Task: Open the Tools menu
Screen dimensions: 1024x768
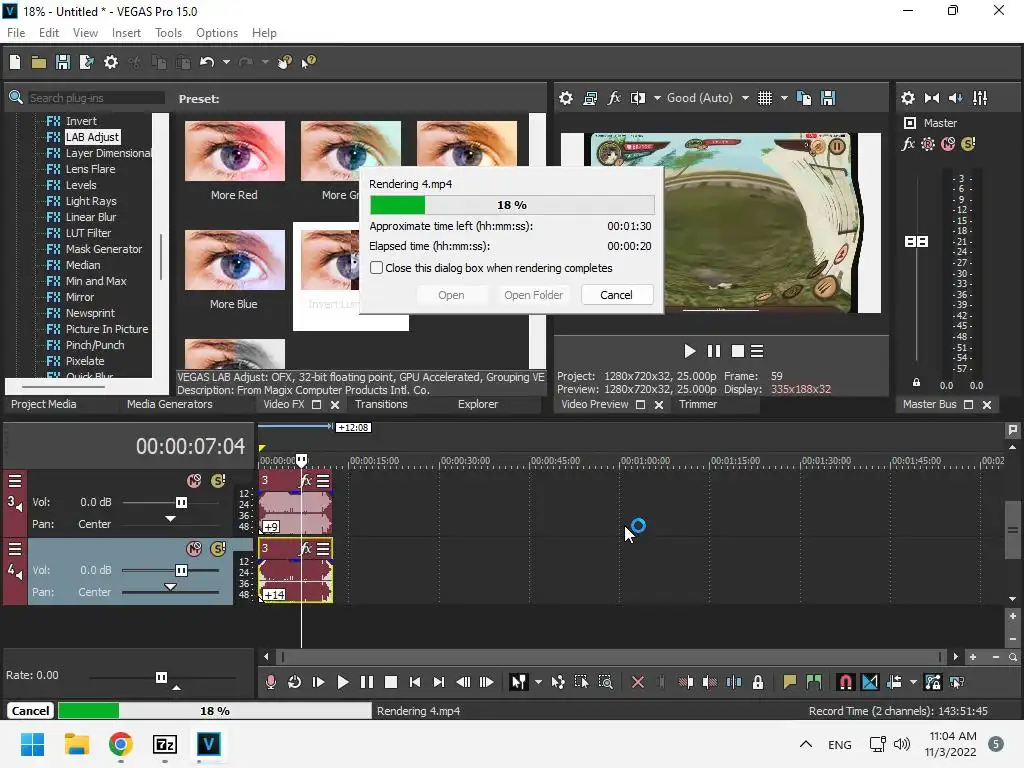Action: [168, 33]
